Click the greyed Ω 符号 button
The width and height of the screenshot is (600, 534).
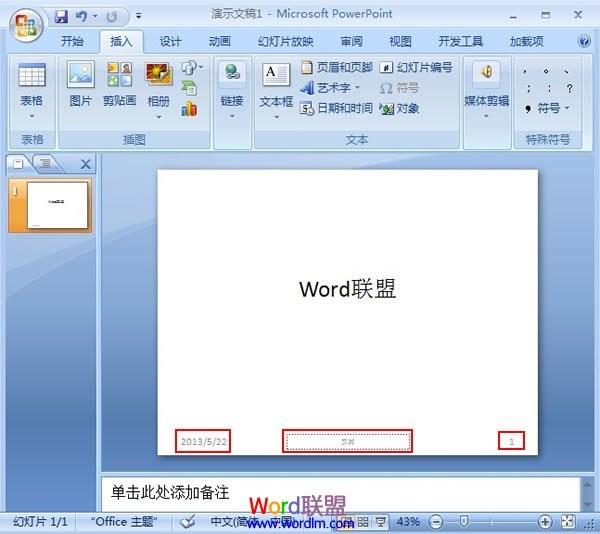[399, 88]
